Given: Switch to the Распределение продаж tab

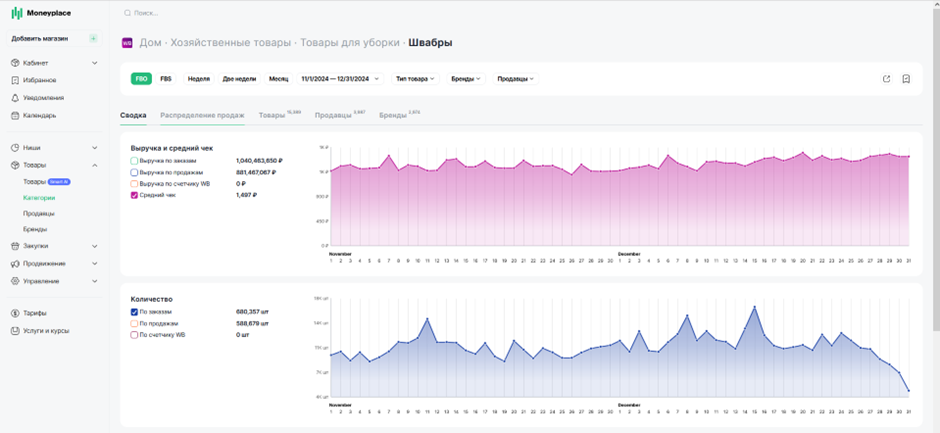Looking at the screenshot, I should click(x=202, y=115).
